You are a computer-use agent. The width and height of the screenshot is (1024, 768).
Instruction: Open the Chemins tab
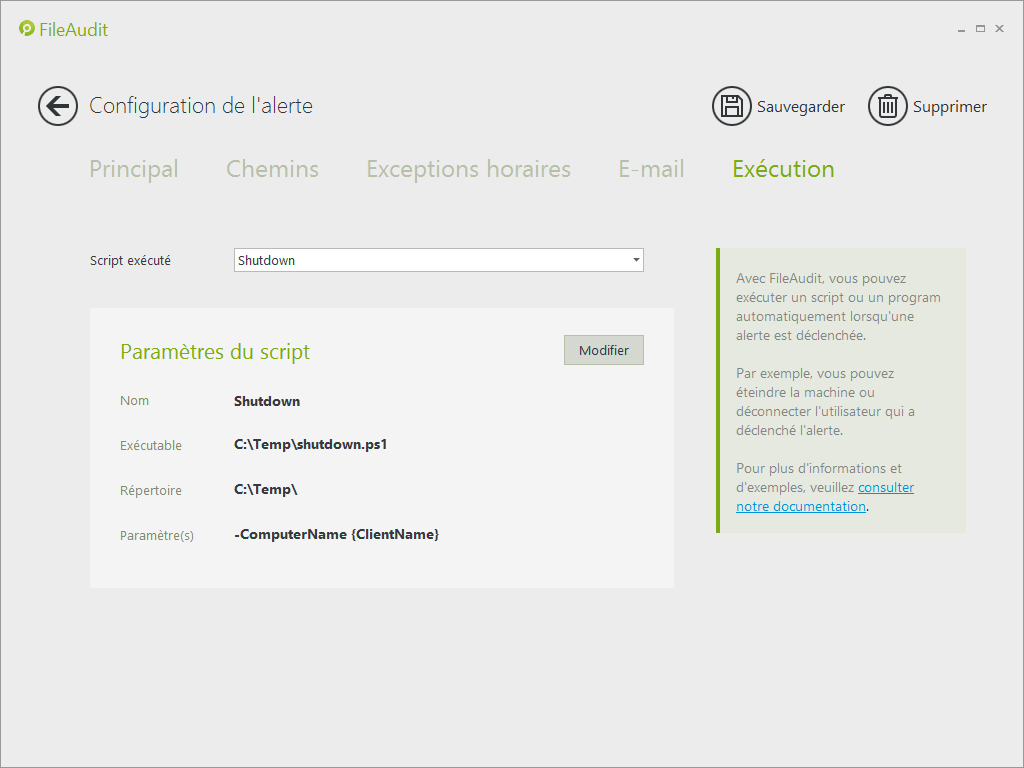point(272,169)
